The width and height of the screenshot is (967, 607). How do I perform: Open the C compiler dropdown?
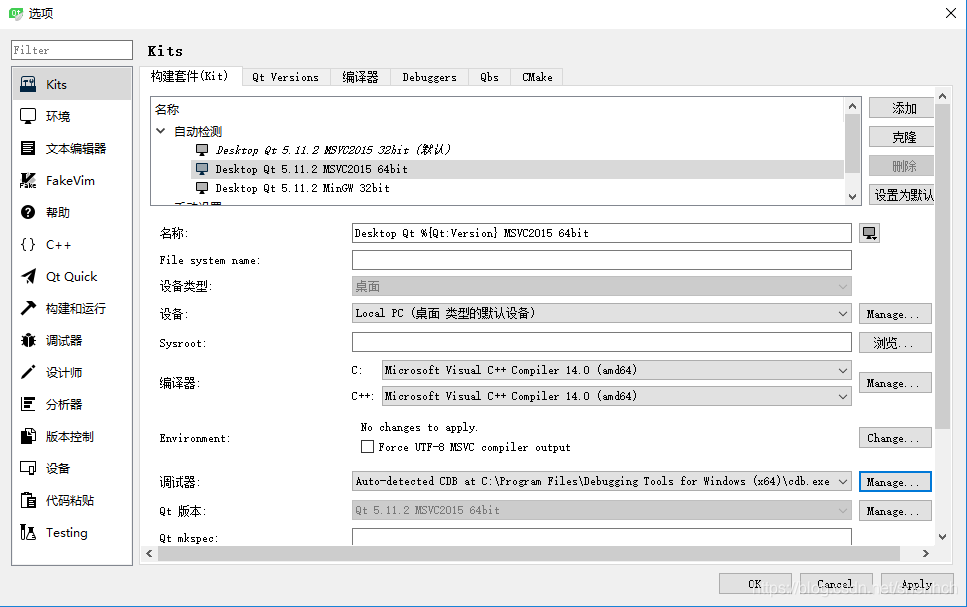click(617, 370)
